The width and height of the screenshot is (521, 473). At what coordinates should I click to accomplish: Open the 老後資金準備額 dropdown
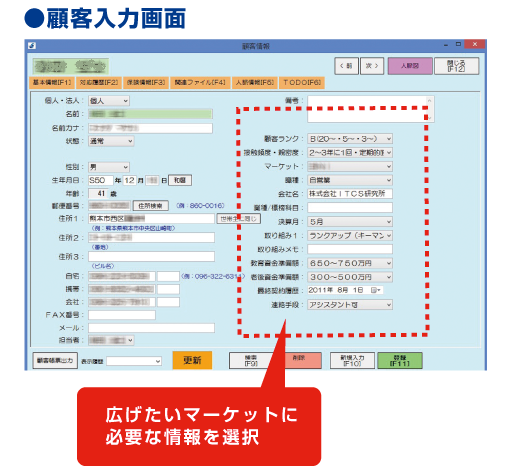[x=350, y=277]
